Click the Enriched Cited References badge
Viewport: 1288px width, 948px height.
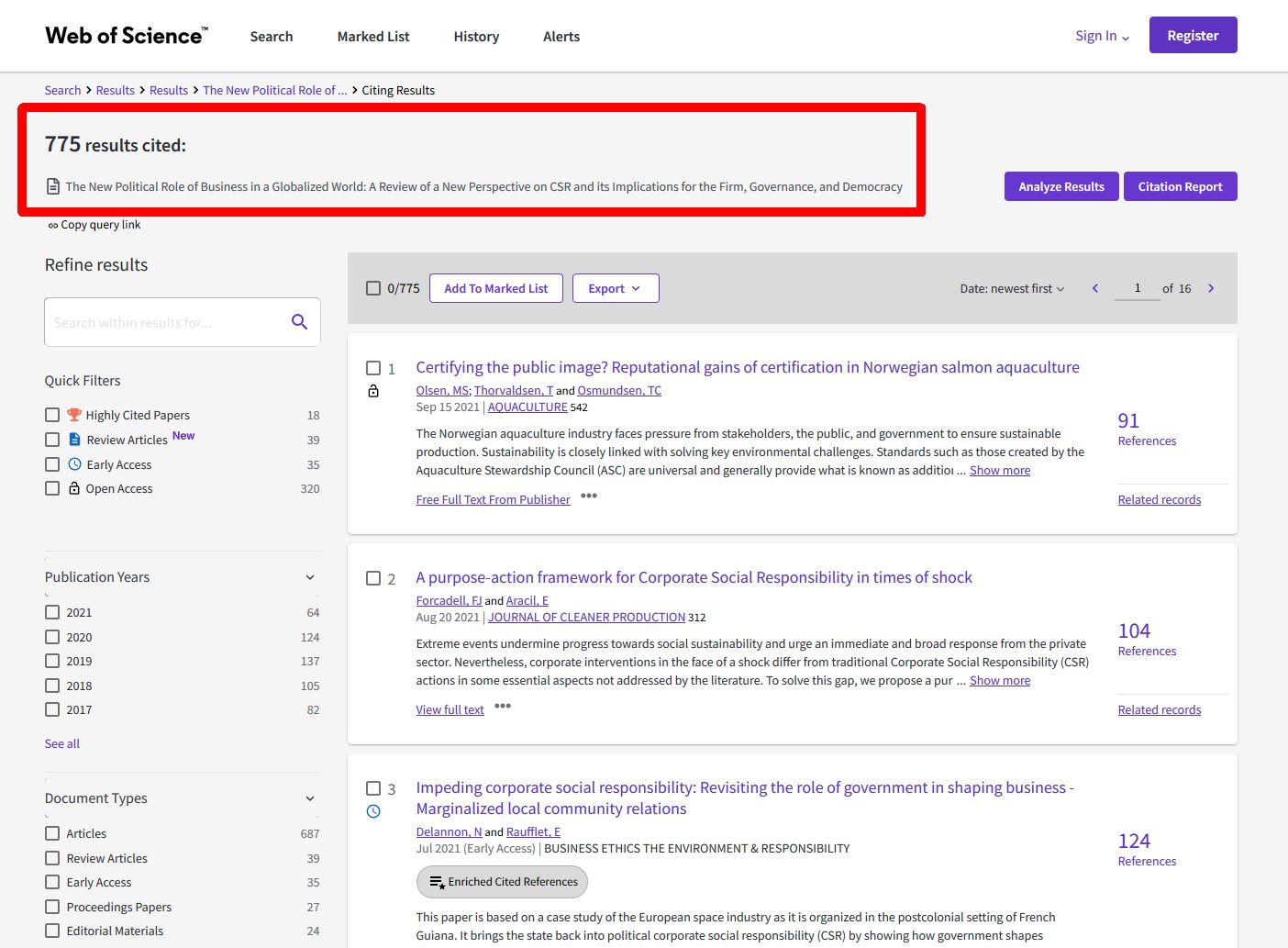(x=502, y=882)
